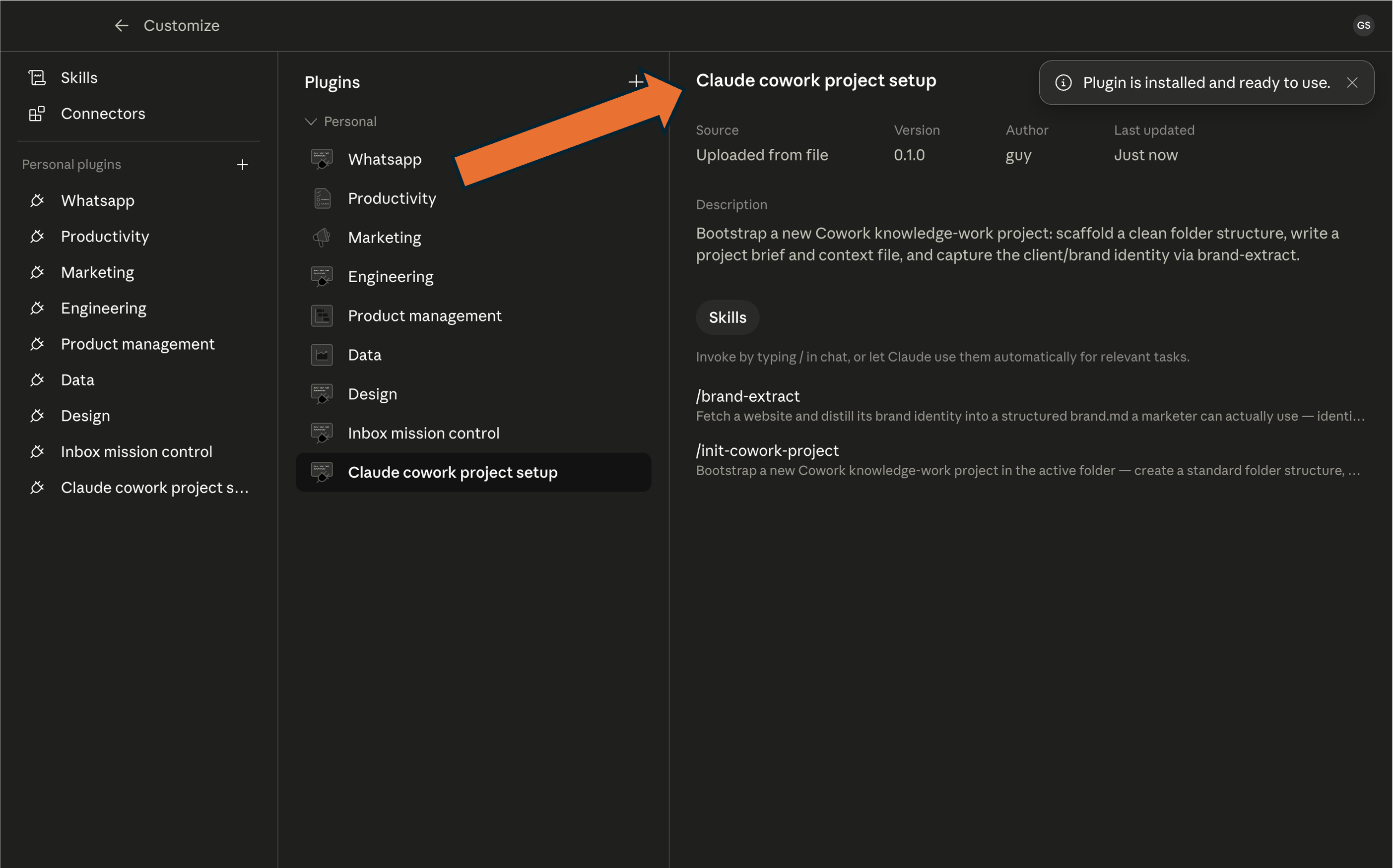The image size is (1394, 868).
Task: Click Product management plugin icon in Plugins list
Action: coord(322,316)
